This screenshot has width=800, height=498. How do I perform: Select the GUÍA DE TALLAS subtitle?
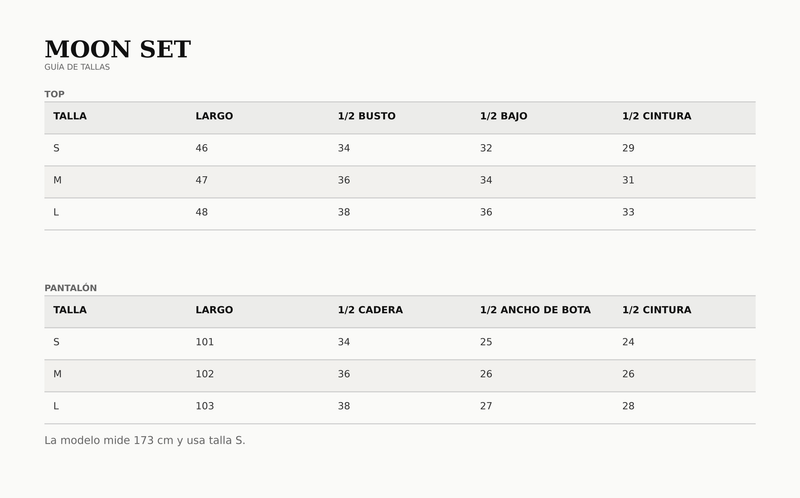pyautogui.click(x=77, y=67)
